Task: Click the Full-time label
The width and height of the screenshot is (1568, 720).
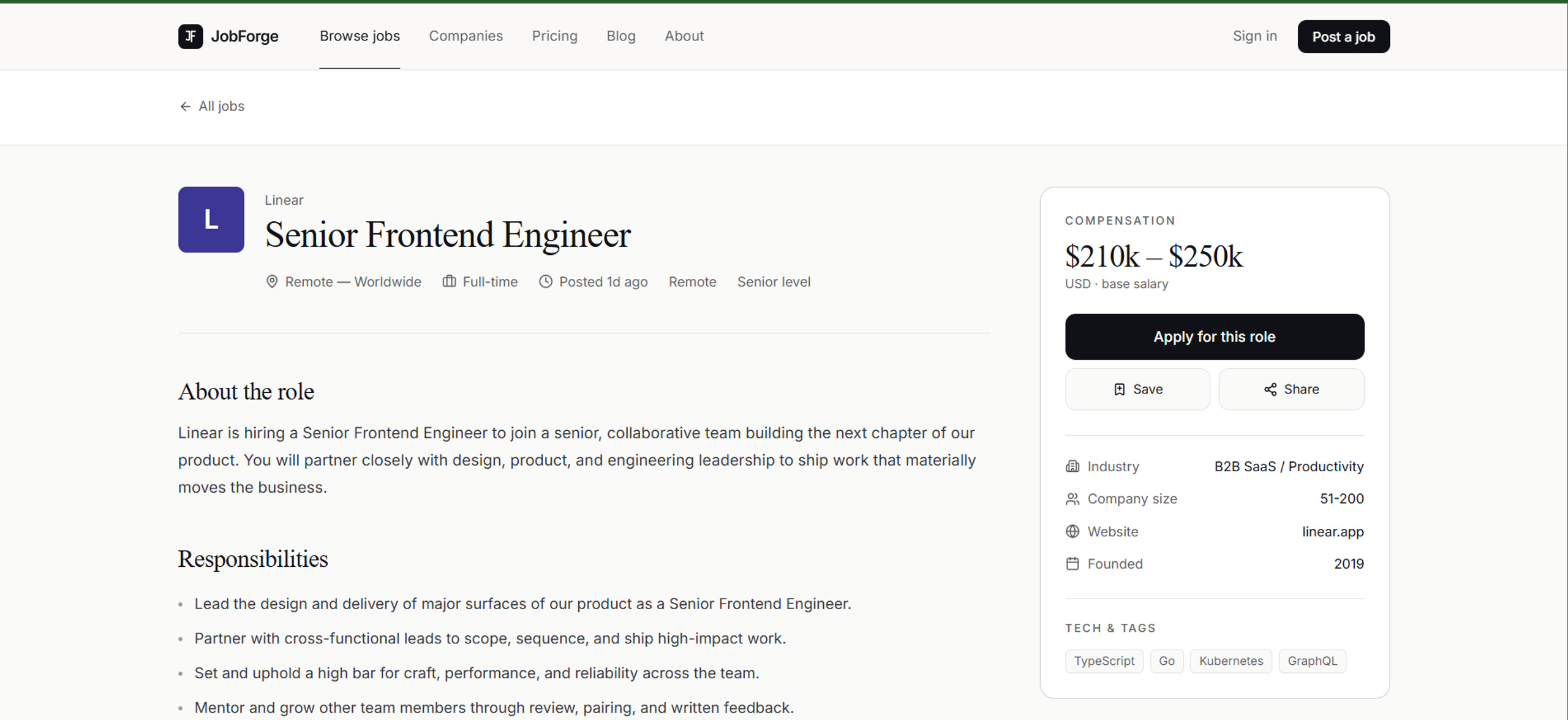Action: coord(490,282)
